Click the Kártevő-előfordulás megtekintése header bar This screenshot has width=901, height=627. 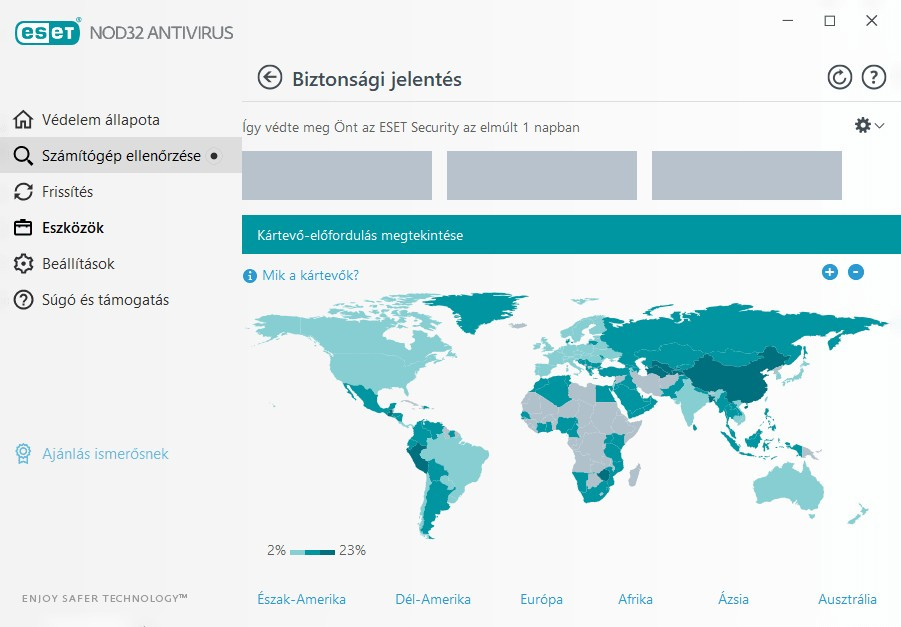[571, 234]
